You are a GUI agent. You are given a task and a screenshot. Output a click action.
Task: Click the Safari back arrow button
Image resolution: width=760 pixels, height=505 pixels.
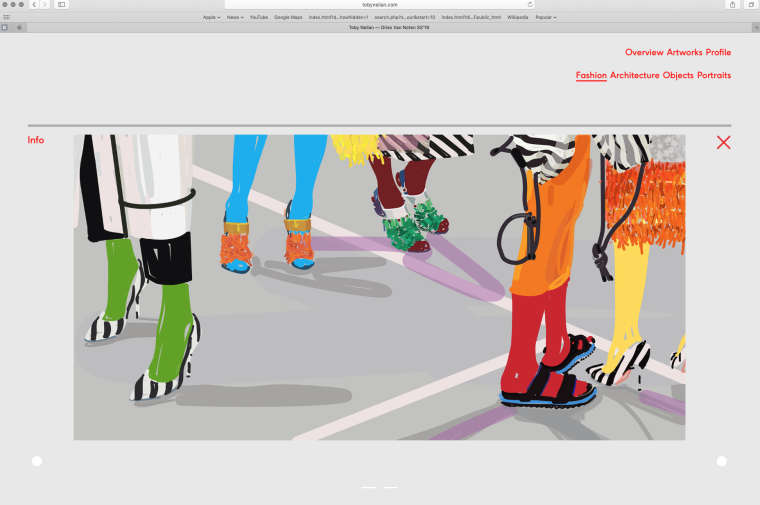click(x=34, y=5)
